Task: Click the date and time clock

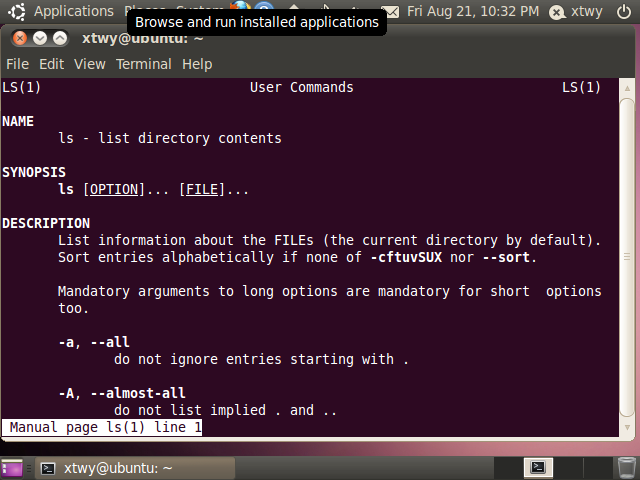Action: pyautogui.click(x=473, y=11)
